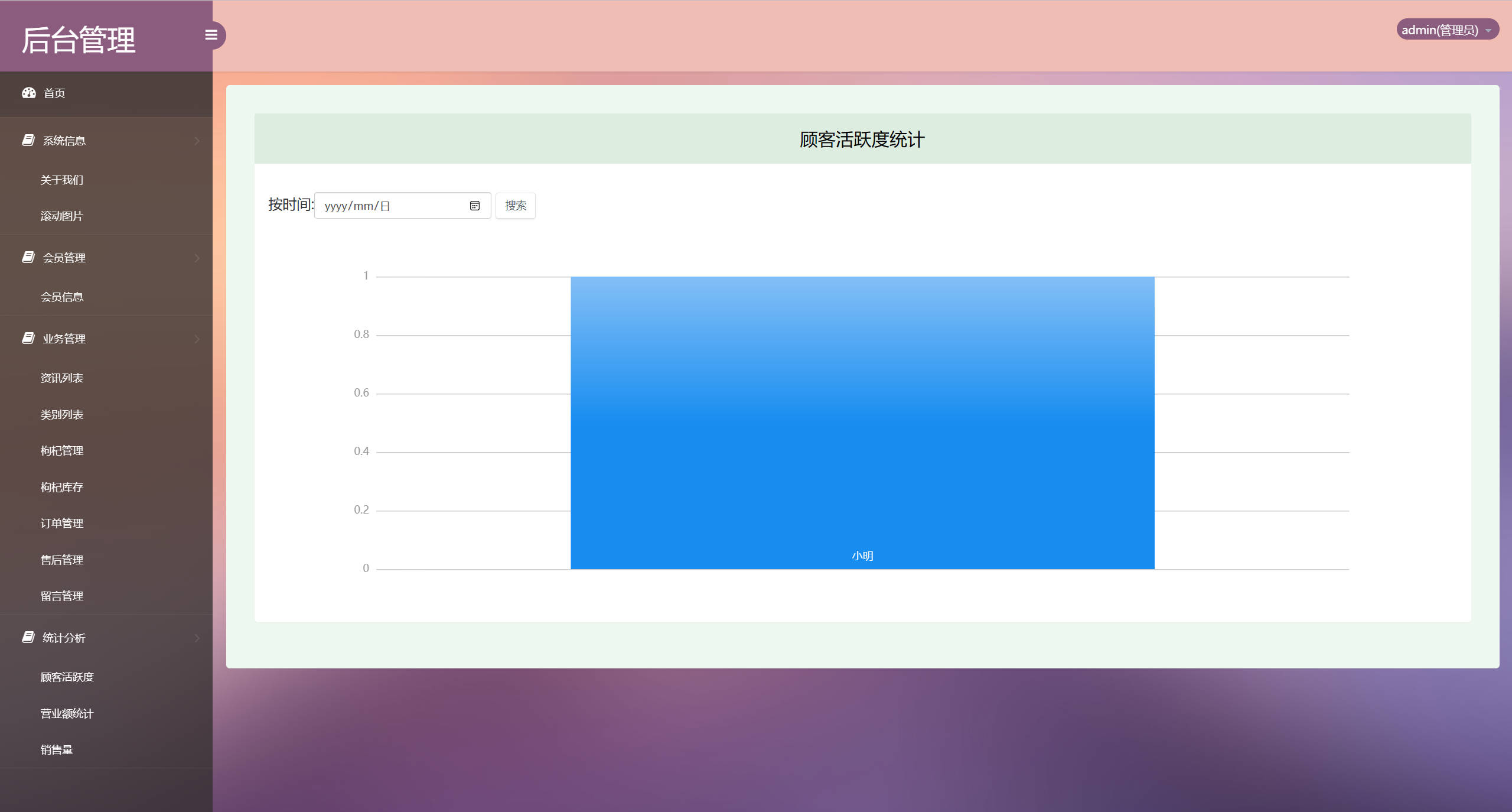Open the 会员信息 link
1512x812 pixels.
point(63,296)
